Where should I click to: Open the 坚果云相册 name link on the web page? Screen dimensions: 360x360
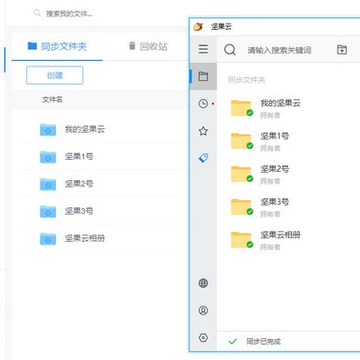(x=85, y=238)
